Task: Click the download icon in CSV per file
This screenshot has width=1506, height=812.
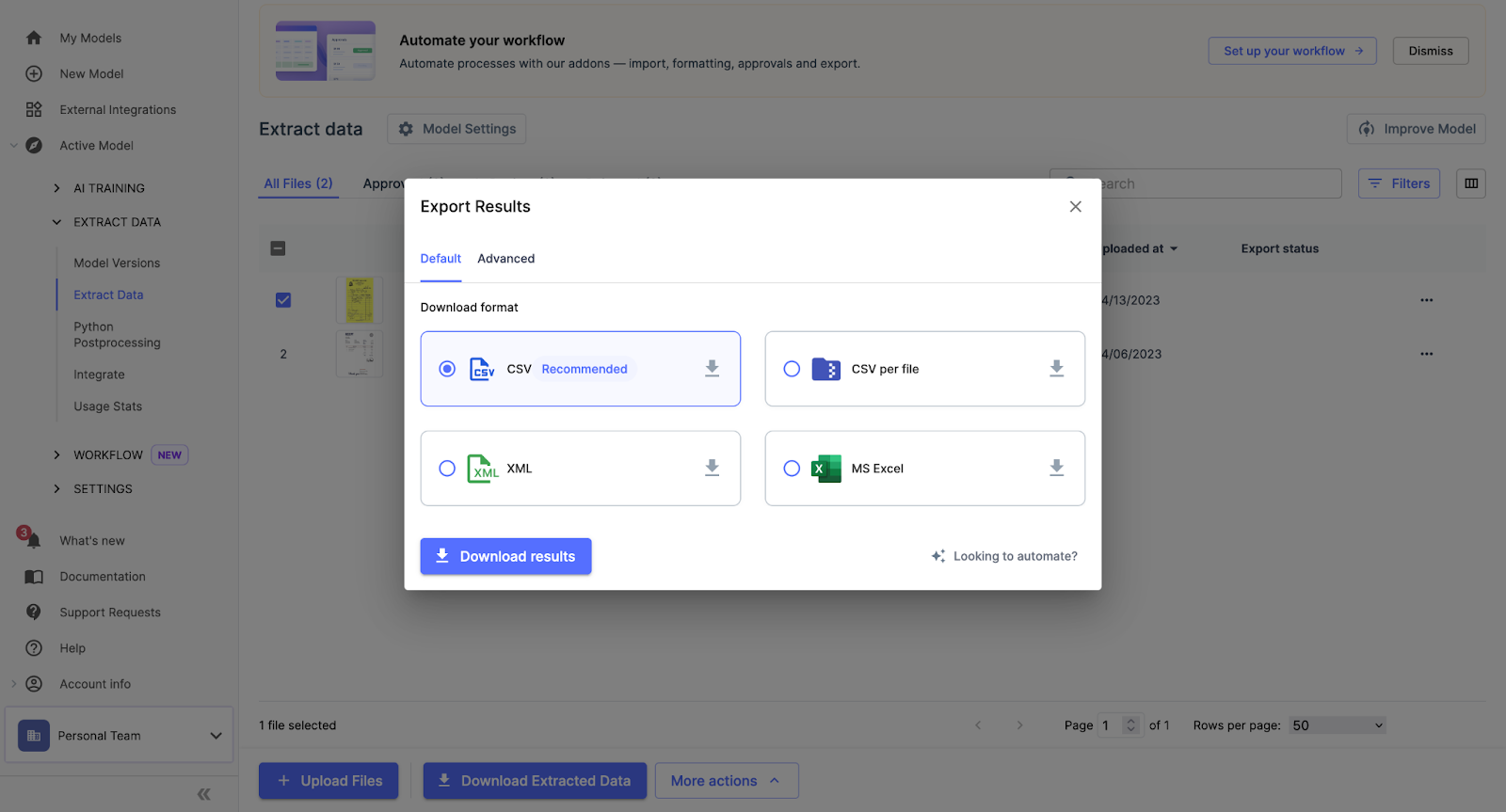Action: coord(1057,369)
